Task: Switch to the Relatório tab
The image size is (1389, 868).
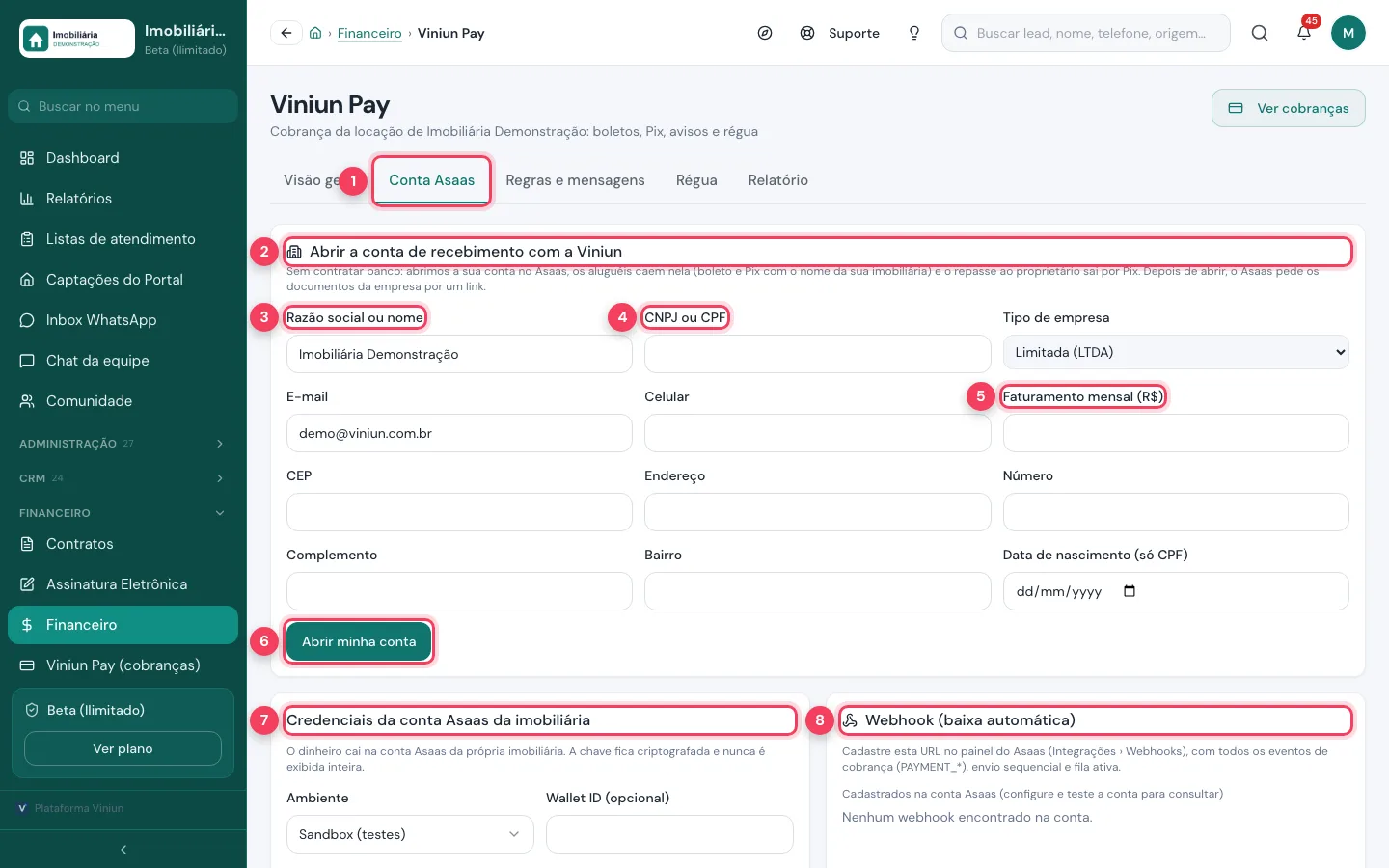Action: 778,180
